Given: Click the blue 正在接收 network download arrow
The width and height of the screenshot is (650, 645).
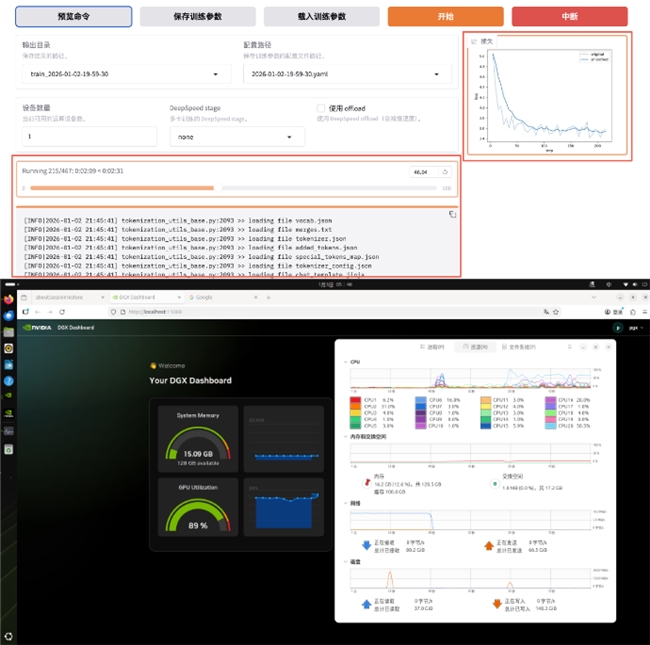Looking at the screenshot, I should (368, 546).
